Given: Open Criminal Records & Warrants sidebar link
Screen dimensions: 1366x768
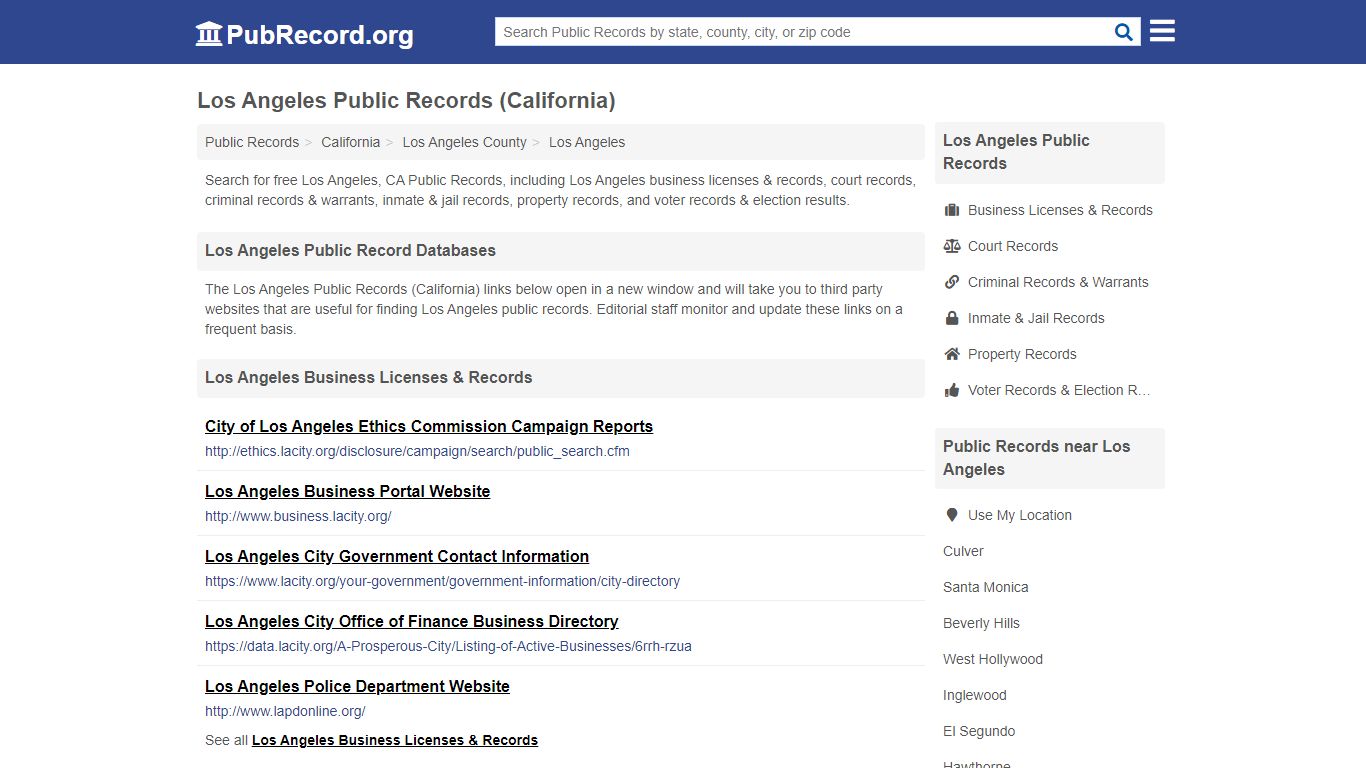Looking at the screenshot, I should [x=1058, y=282].
